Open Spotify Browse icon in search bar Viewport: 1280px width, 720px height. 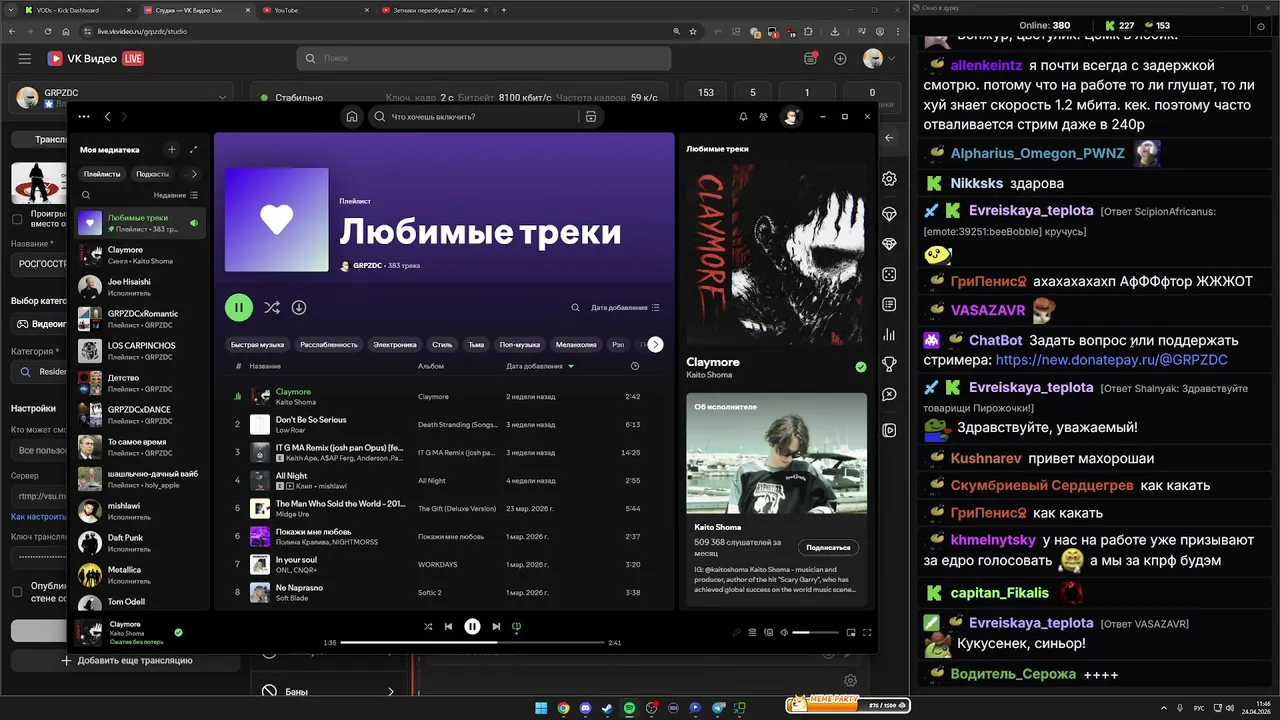tap(591, 117)
